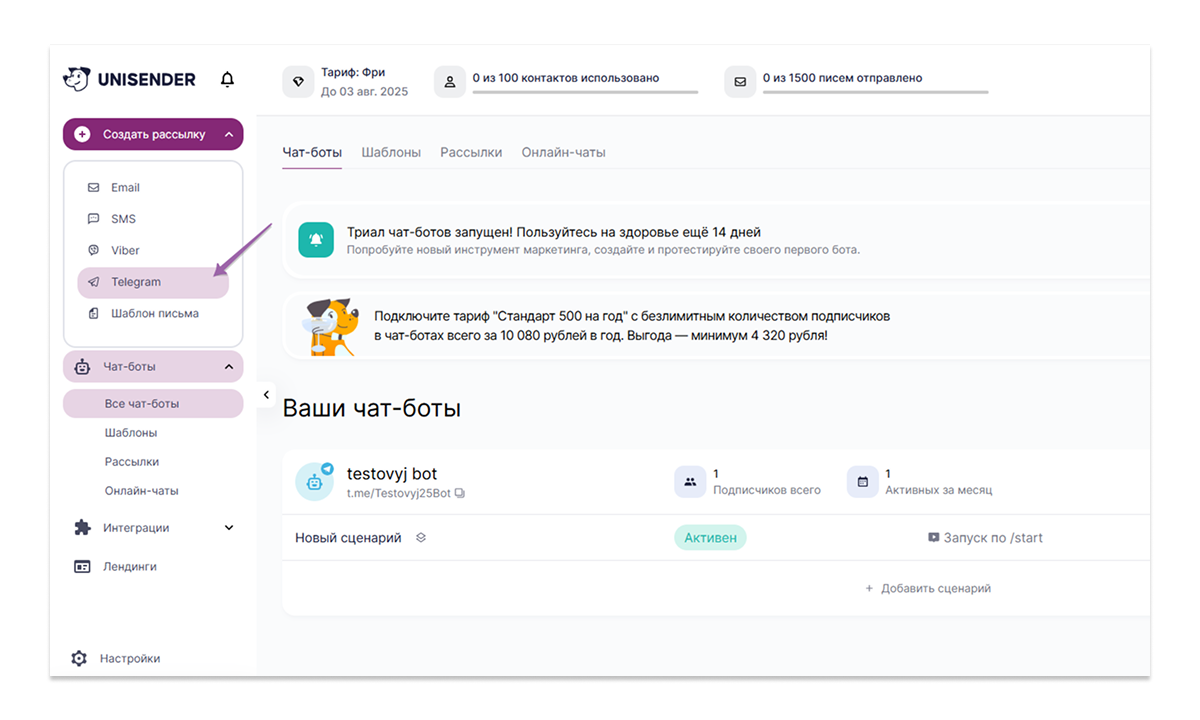Click the contacts usage progress bar
This screenshot has height=720, width=1200.
pyautogui.click(x=585, y=93)
